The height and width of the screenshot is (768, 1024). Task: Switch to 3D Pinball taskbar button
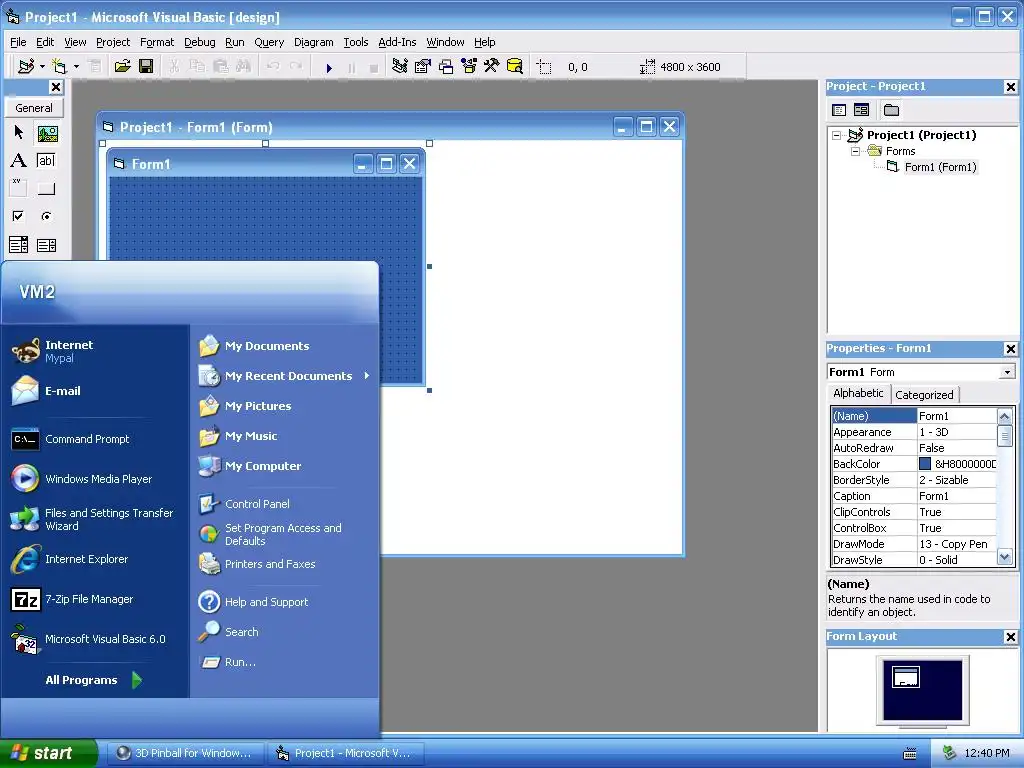(x=186, y=753)
